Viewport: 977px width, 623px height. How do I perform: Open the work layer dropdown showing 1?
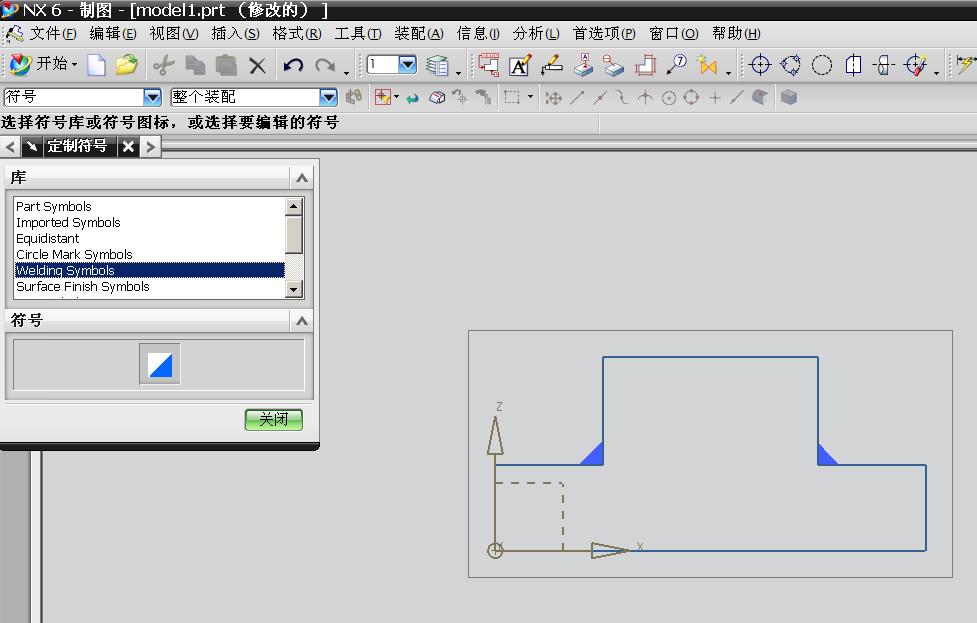pos(407,64)
